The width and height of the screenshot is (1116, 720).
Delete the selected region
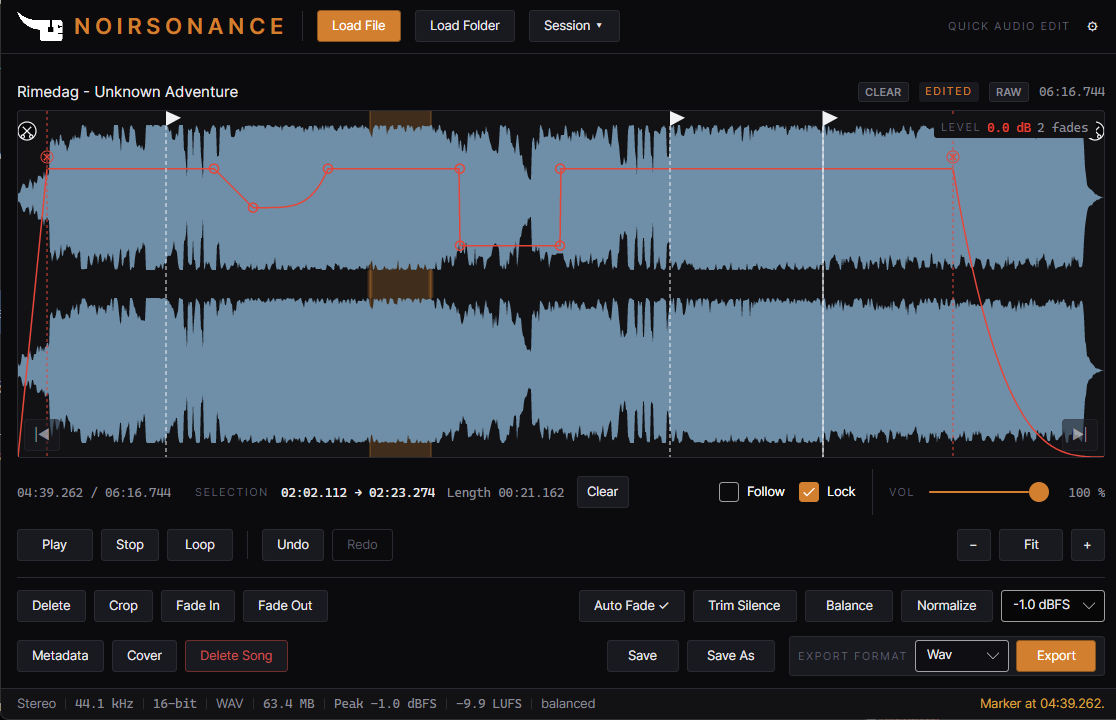pos(51,605)
